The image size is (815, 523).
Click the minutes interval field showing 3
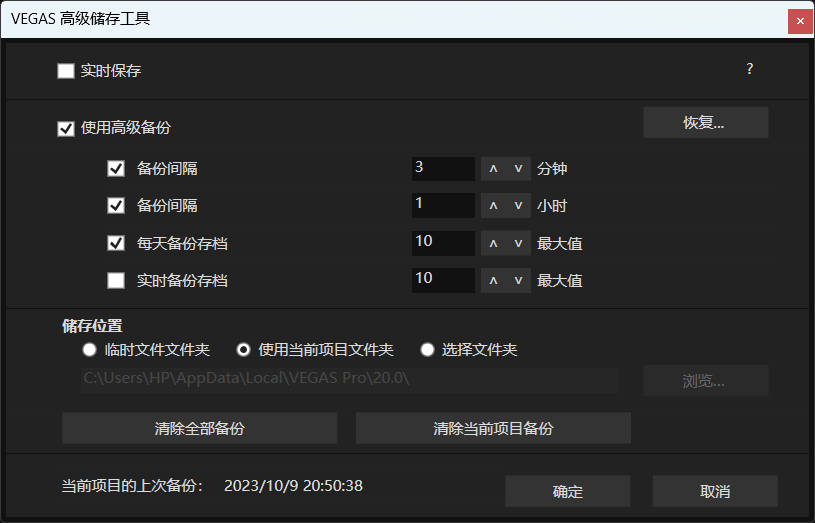(x=443, y=168)
